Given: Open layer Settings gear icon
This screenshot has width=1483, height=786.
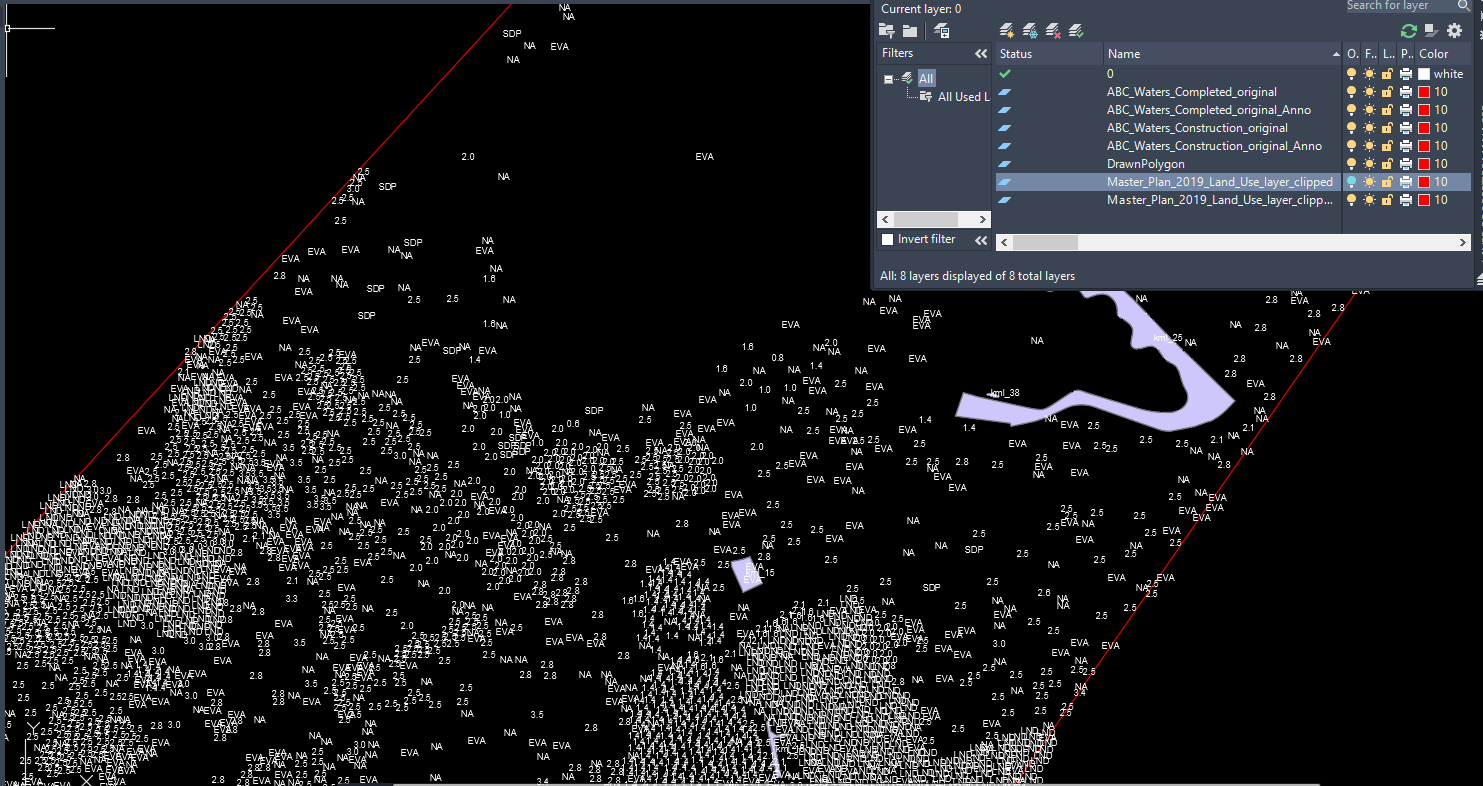Looking at the screenshot, I should [1455, 31].
